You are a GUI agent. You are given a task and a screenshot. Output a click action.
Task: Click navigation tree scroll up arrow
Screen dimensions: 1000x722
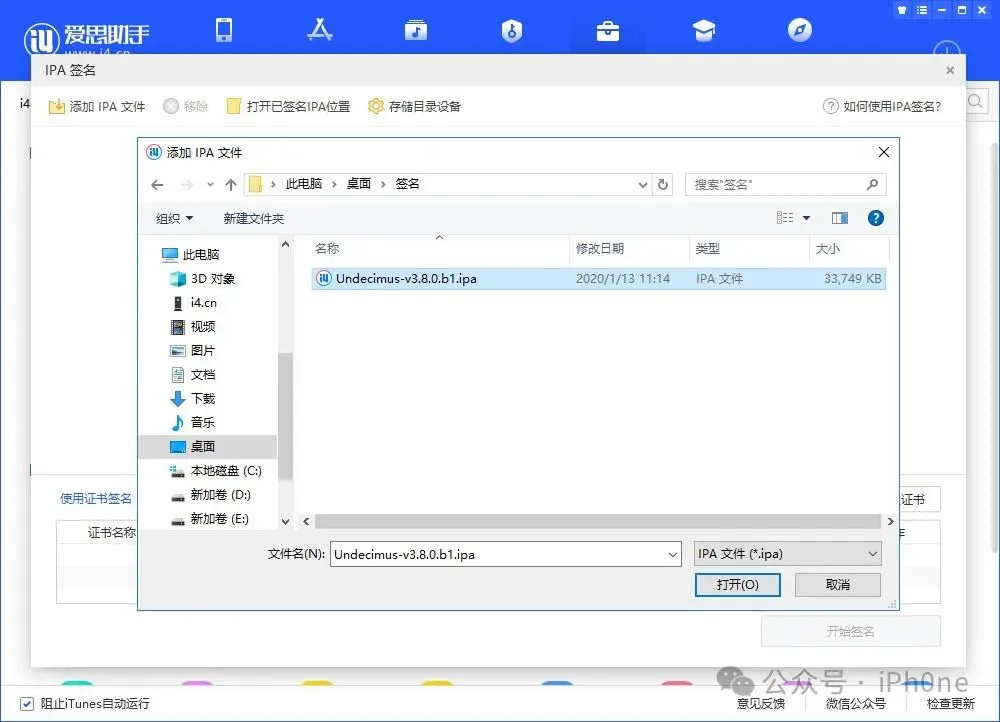tap(286, 244)
